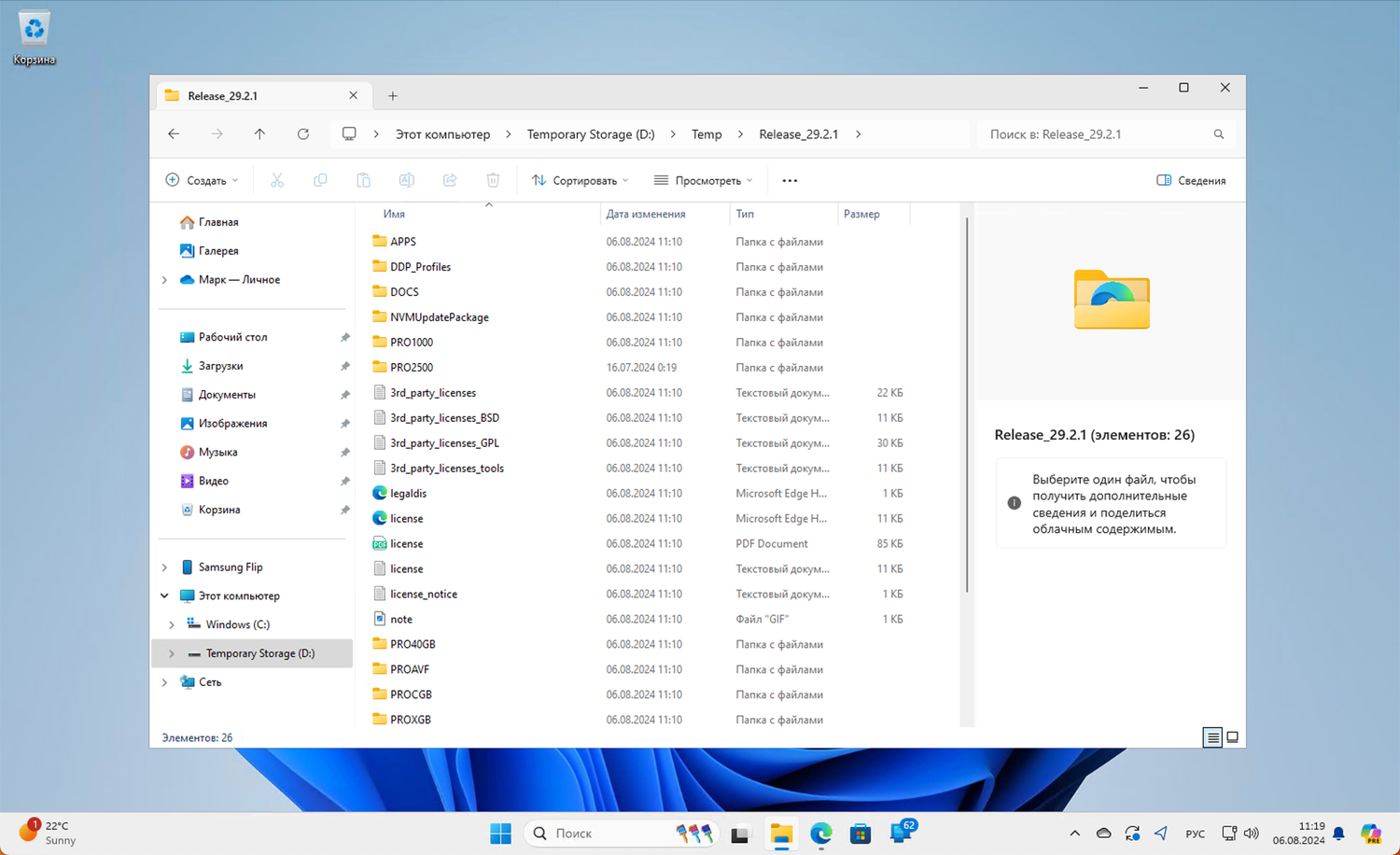Click OneDrive cloud icon in system tray

pyautogui.click(x=1104, y=834)
